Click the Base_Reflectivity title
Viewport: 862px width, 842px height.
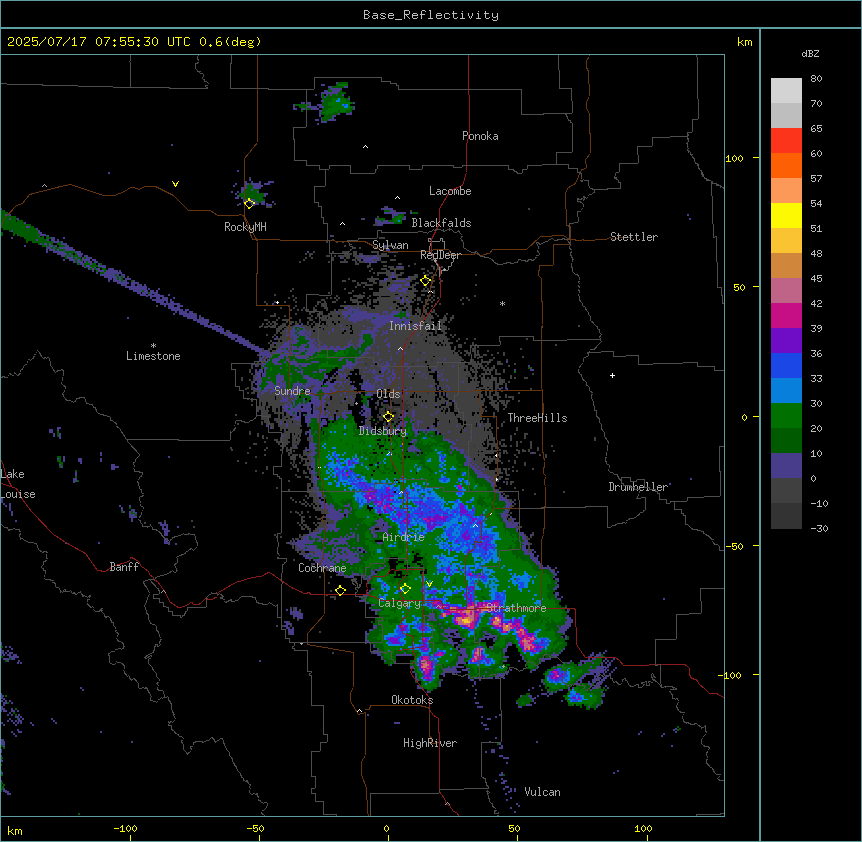tap(430, 15)
